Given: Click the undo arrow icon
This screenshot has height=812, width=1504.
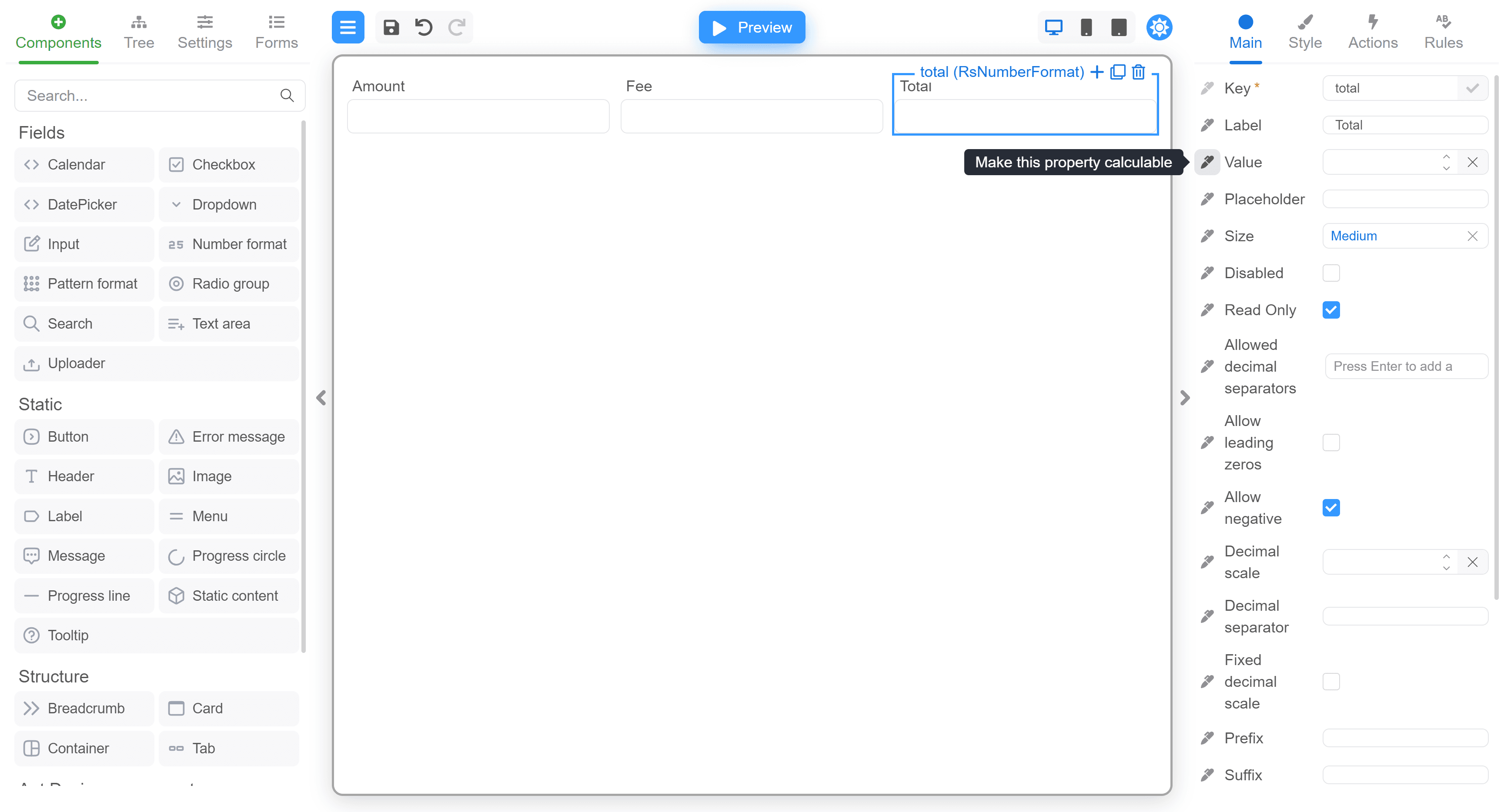Looking at the screenshot, I should coord(424,27).
